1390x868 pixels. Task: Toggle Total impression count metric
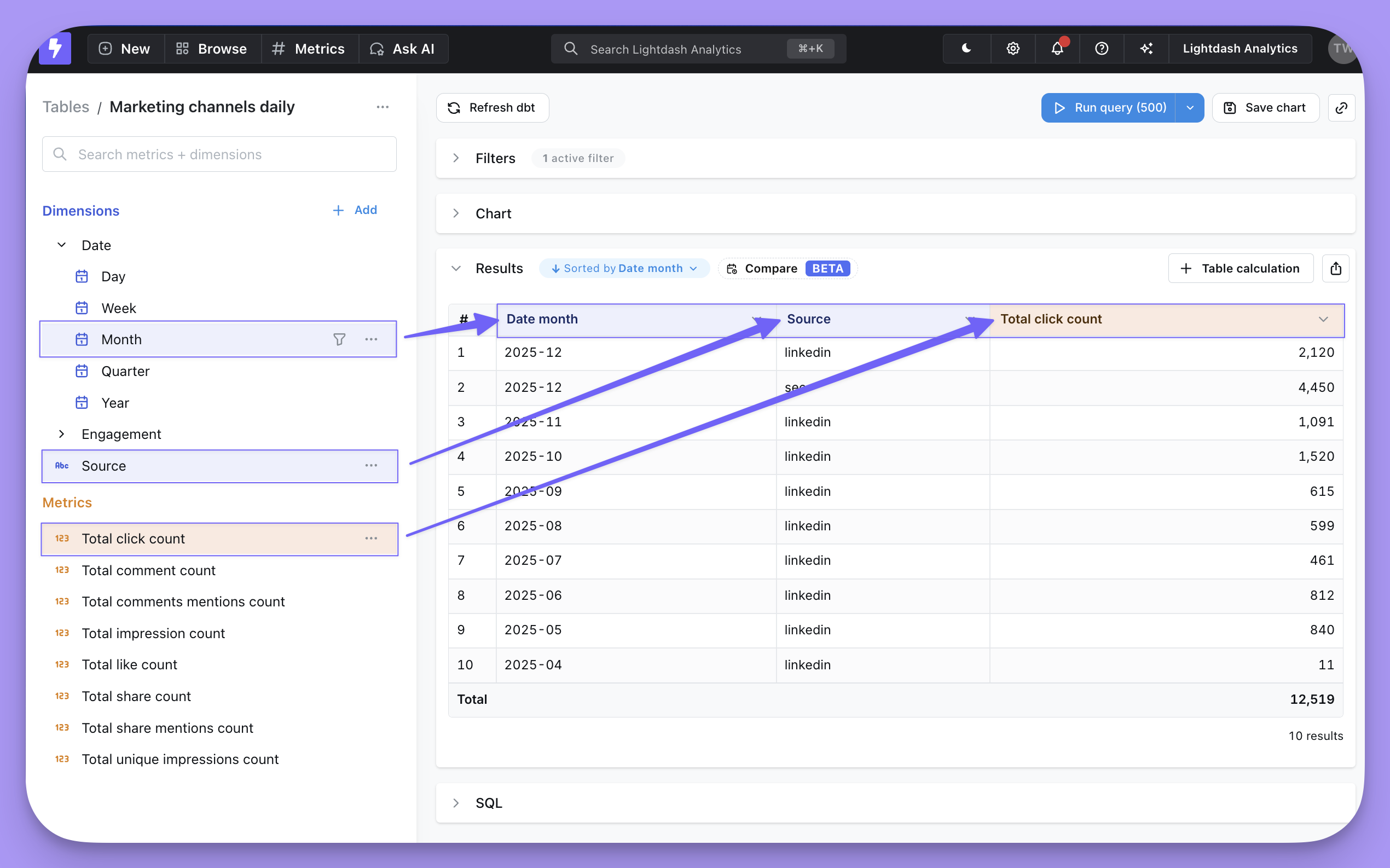click(x=153, y=633)
